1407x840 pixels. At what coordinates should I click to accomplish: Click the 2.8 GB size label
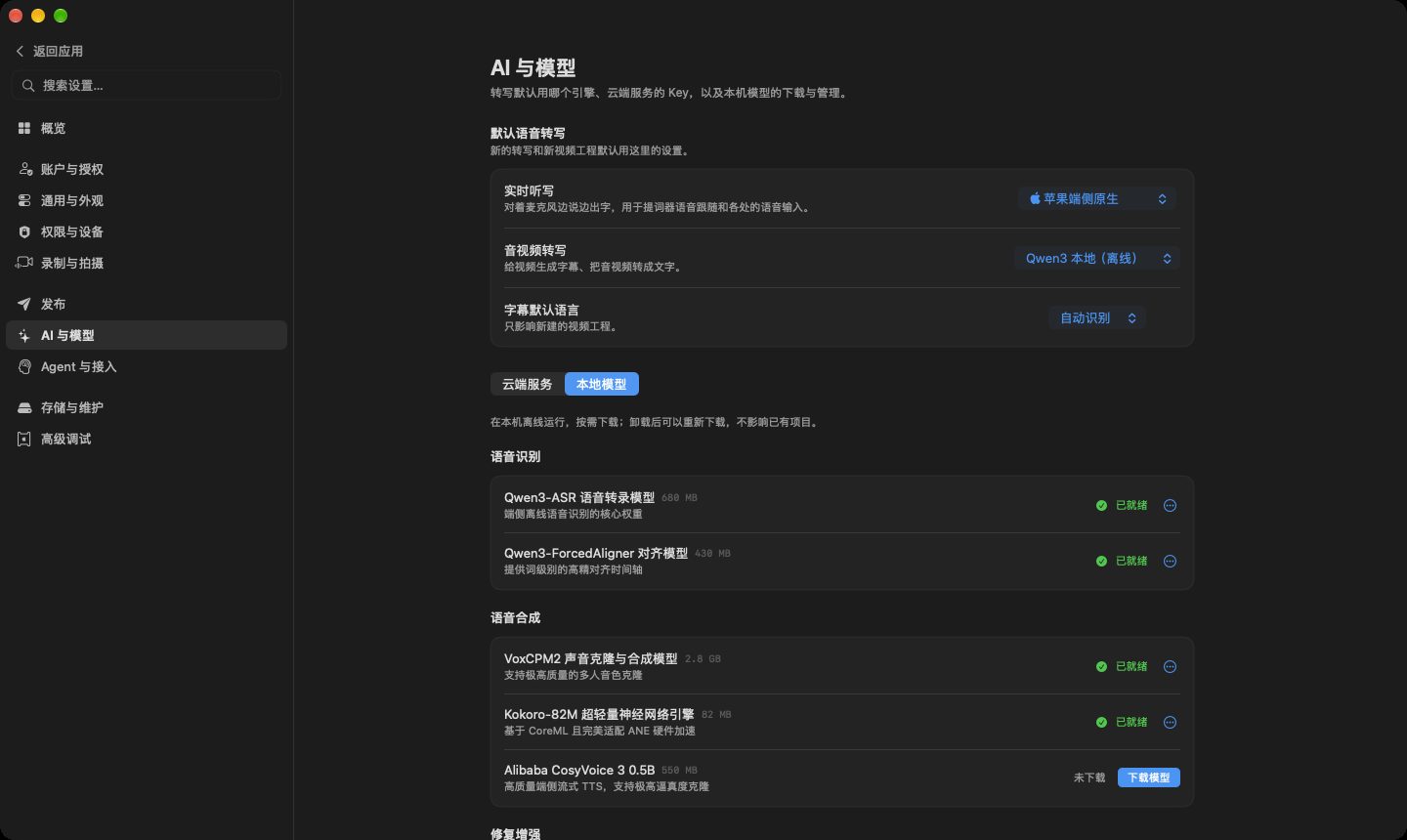[x=703, y=659]
